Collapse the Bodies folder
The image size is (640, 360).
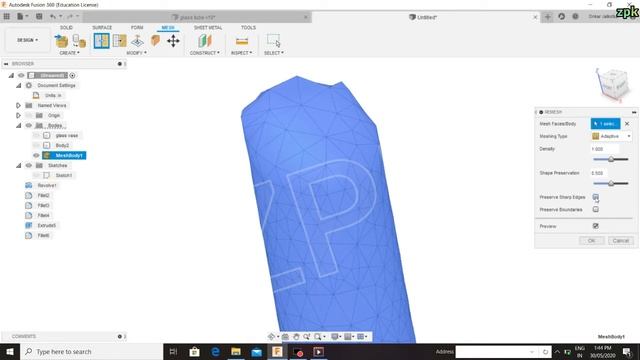tap(19, 125)
